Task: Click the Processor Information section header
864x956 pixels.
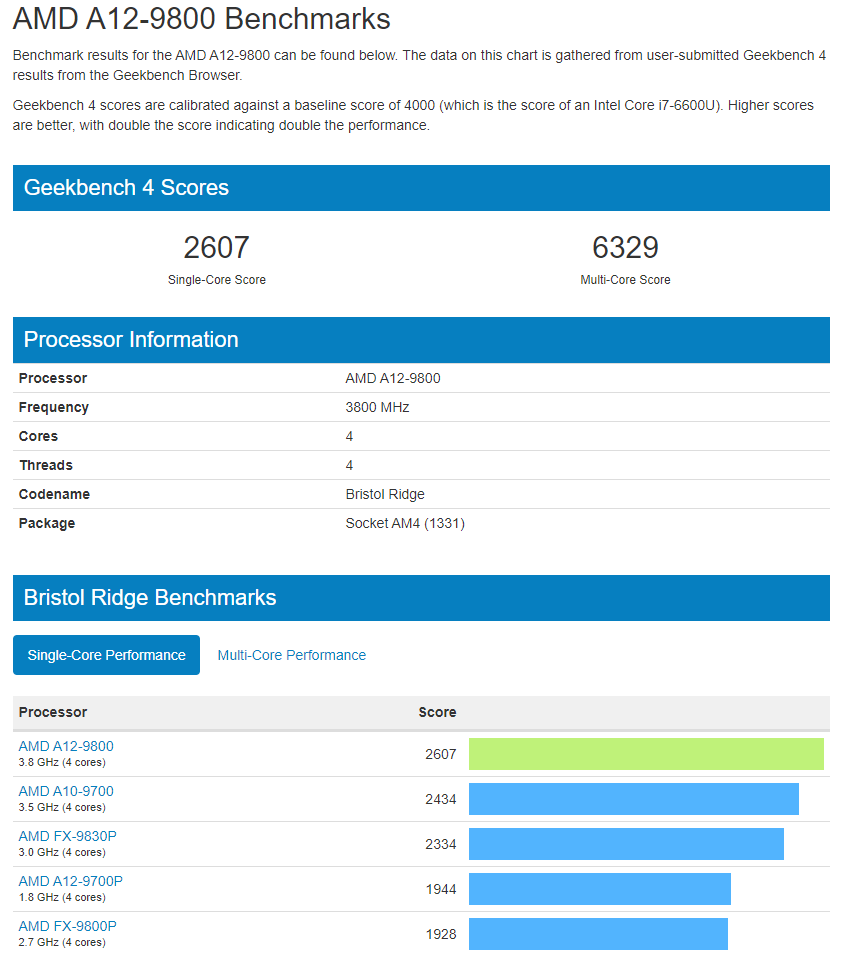Action: (421, 340)
